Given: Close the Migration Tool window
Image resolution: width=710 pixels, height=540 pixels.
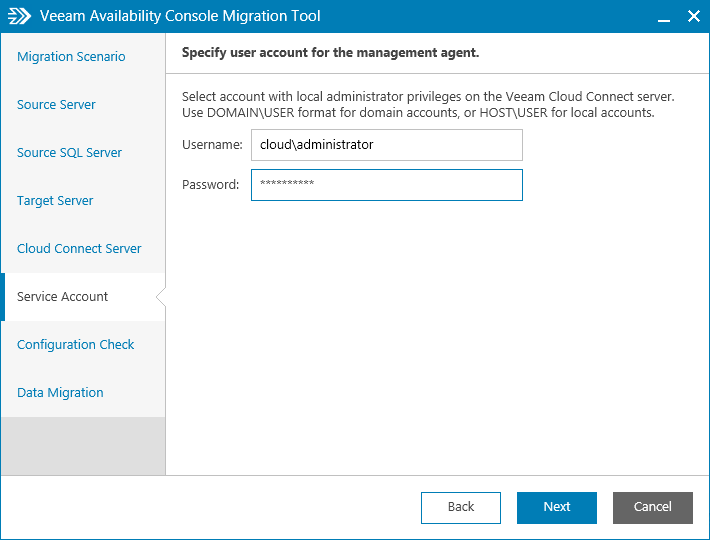Looking at the screenshot, I should click(694, 17).
